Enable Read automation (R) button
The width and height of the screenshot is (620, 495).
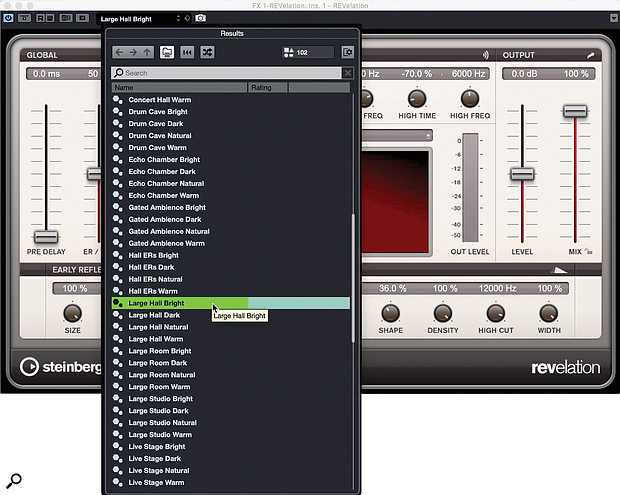pos(40,18)
